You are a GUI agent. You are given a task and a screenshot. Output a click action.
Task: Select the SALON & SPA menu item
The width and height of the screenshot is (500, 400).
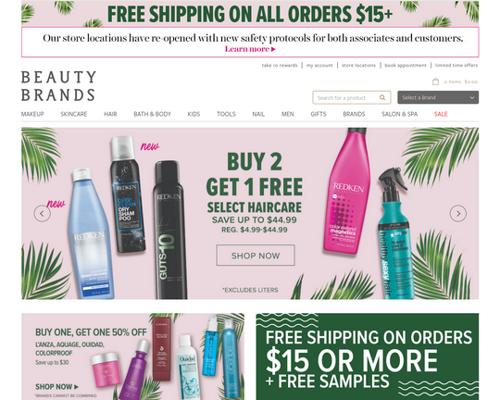pos(399,114)
